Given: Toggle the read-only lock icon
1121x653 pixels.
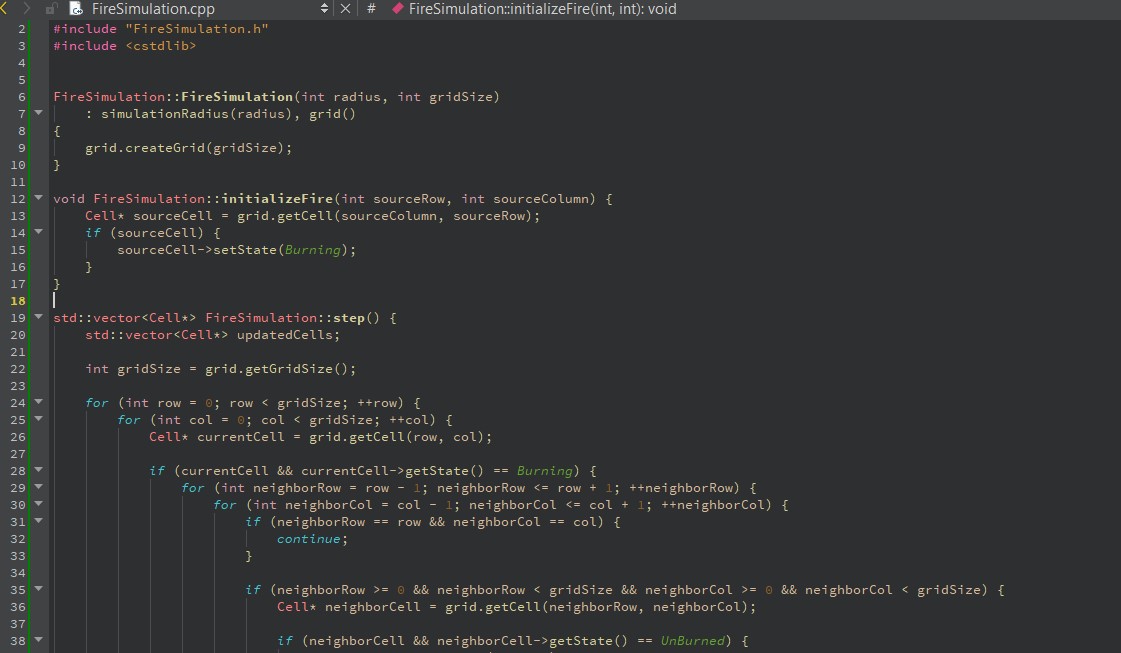Looking at the screenshot, I should (x=48, y=9).
